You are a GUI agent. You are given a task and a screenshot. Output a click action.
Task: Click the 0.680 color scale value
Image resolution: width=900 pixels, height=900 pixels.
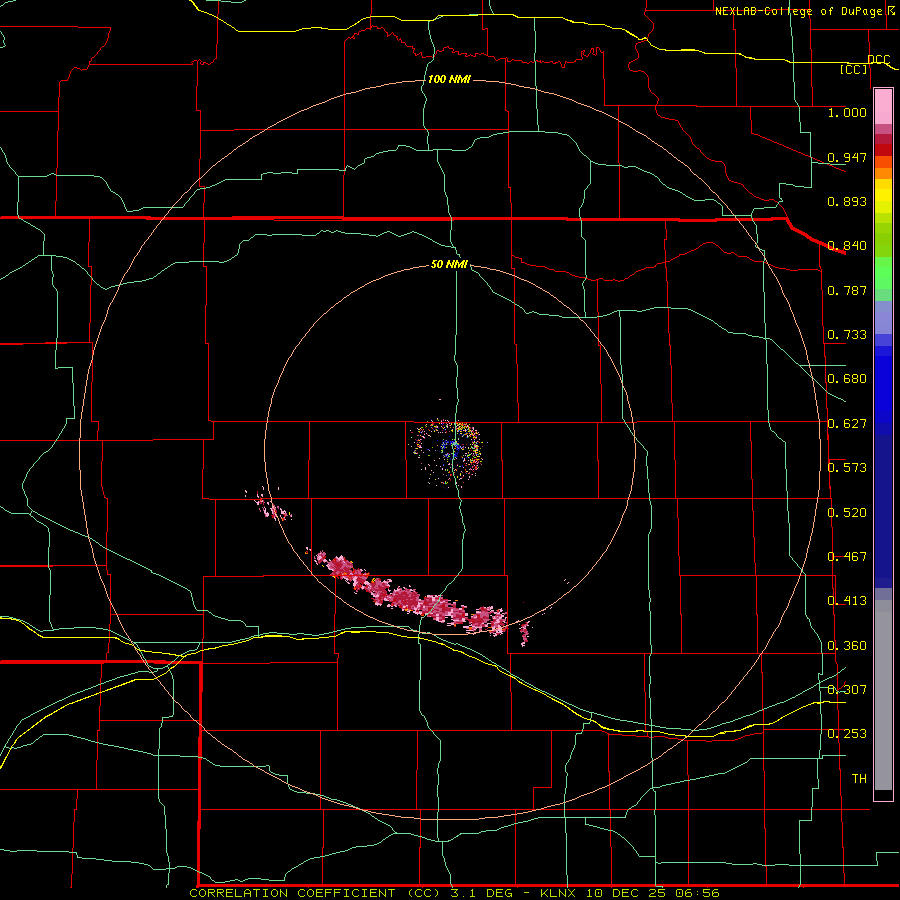point(847,379)
